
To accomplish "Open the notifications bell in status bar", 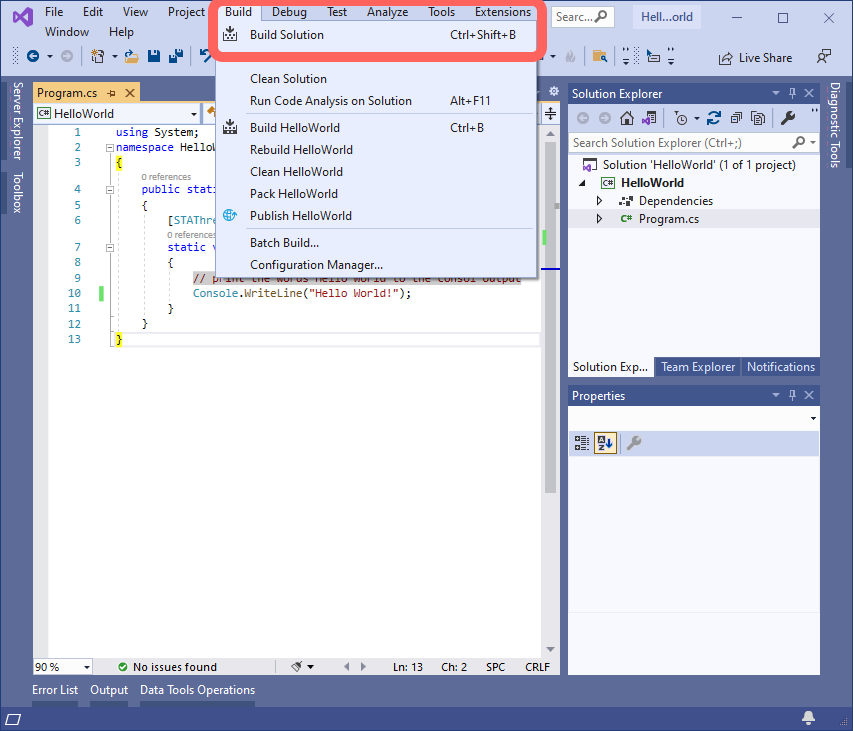I will [808, 718].
